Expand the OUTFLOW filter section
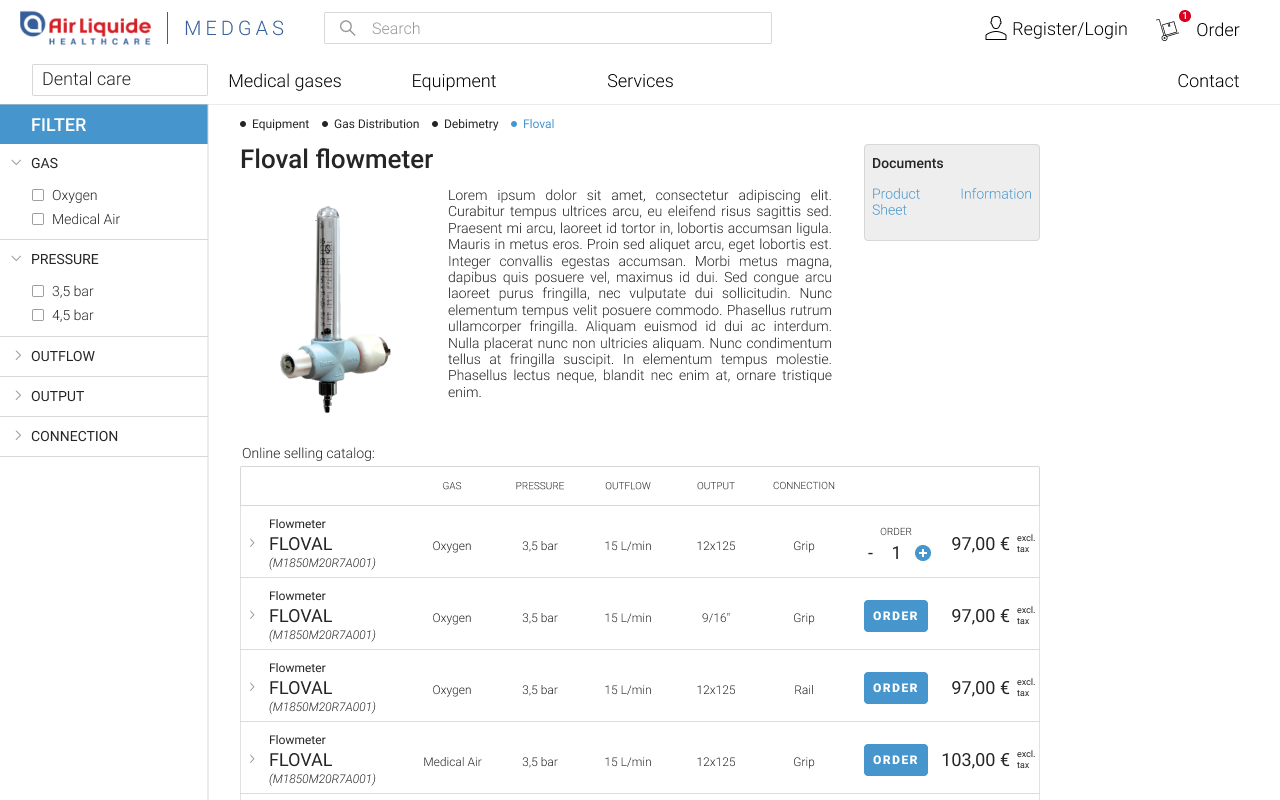The image size is (1280, 800). coord(18,355)
